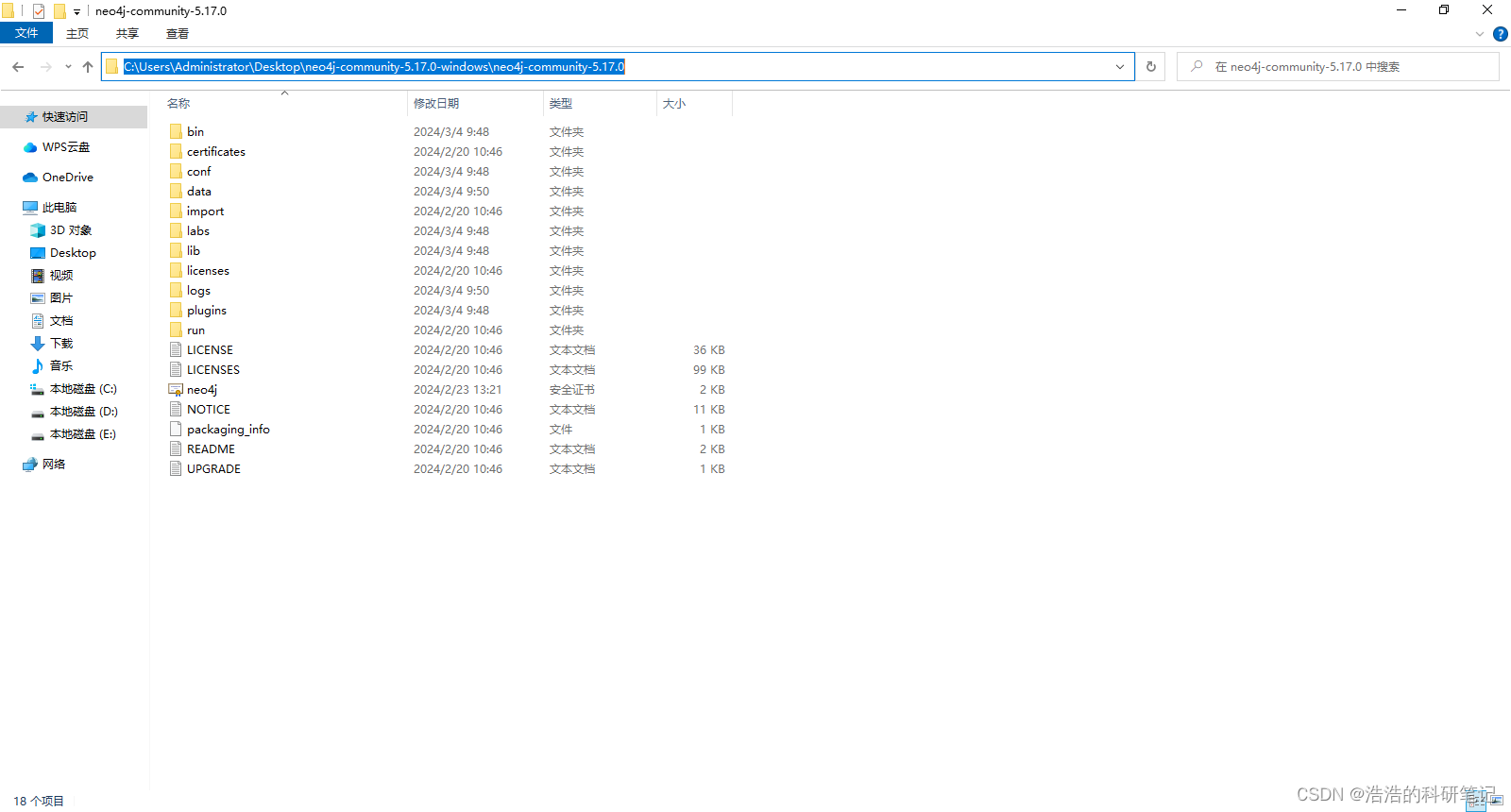Open quick access toolbar customize dropdown
The height and width of the screenshot is (812, 1511).
[x=76, y=12]
